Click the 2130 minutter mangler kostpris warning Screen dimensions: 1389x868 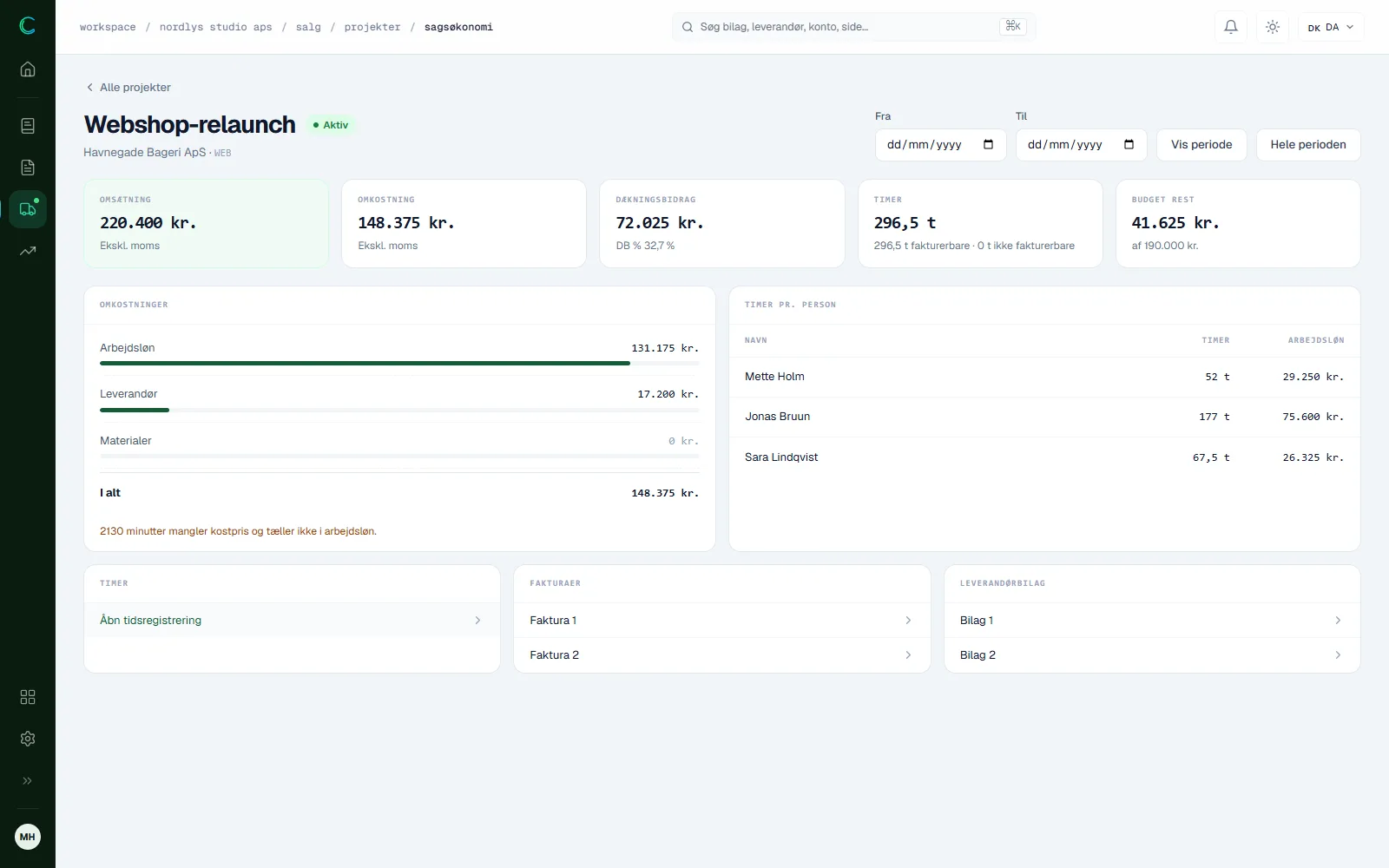tap(238, 531)
